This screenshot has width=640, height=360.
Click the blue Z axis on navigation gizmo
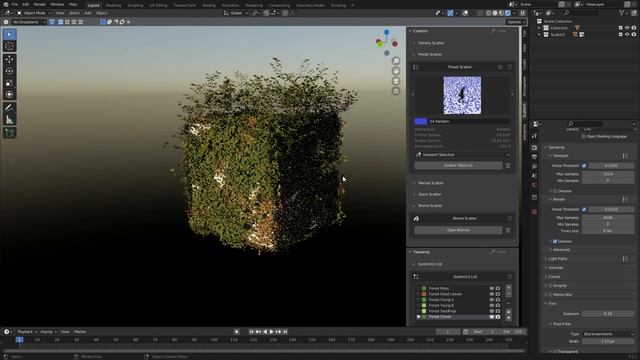click(x=387, y=32)
